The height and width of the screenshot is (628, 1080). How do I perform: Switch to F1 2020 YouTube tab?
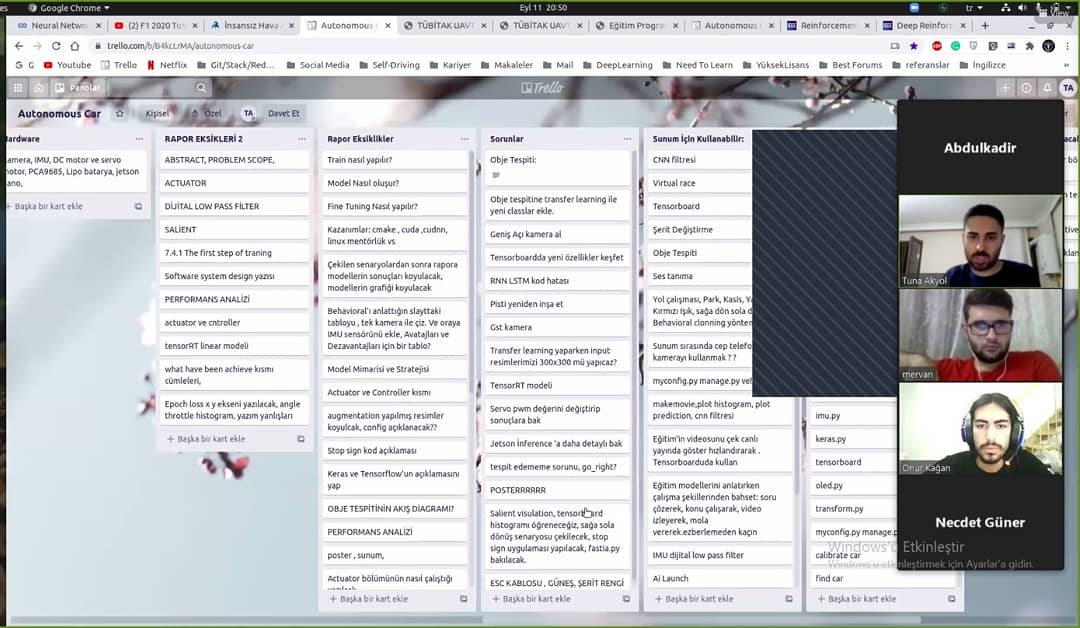(x=154, y=25)
